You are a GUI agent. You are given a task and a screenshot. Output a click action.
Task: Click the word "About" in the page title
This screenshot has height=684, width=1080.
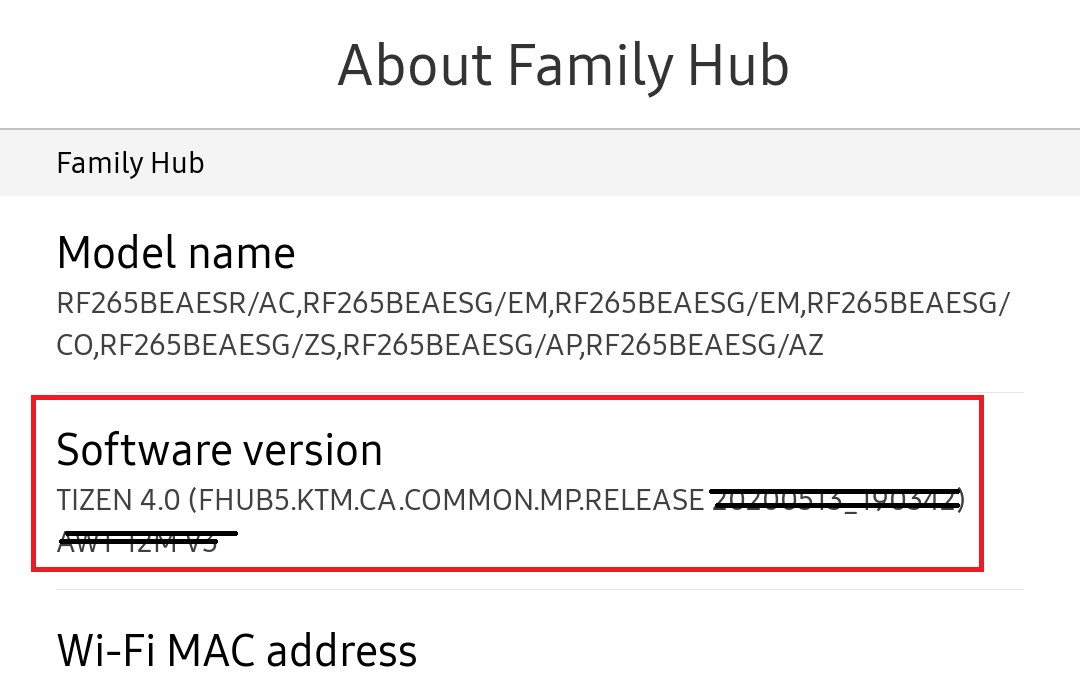coord(415,65)
